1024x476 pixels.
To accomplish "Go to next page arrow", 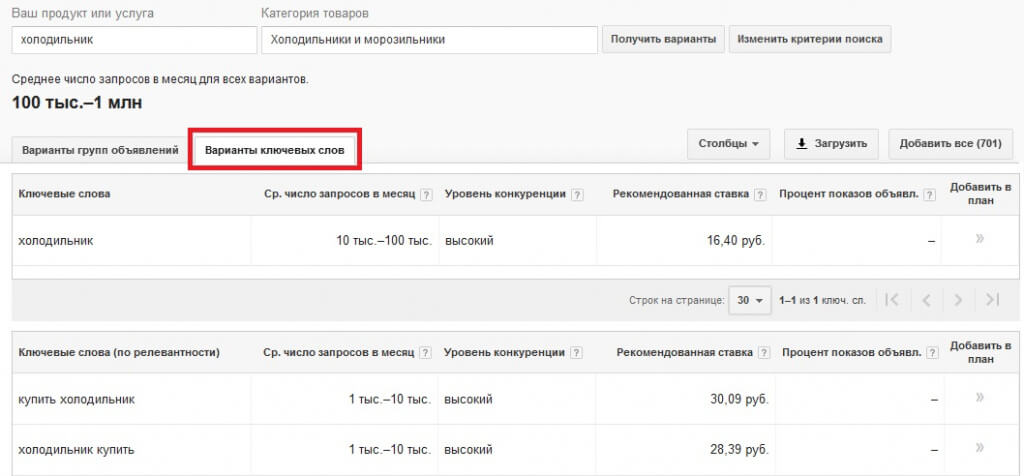I will point(958,300).
